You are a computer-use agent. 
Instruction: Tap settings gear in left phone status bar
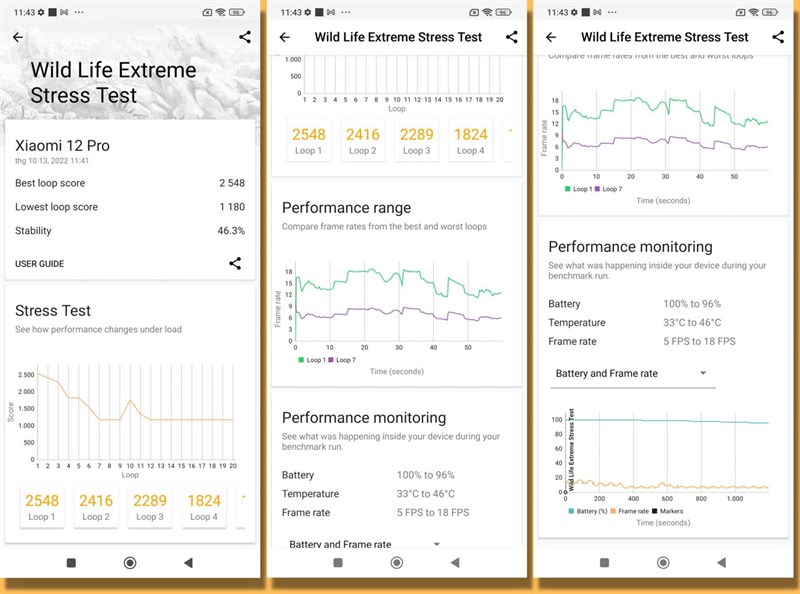pos(41,12)
